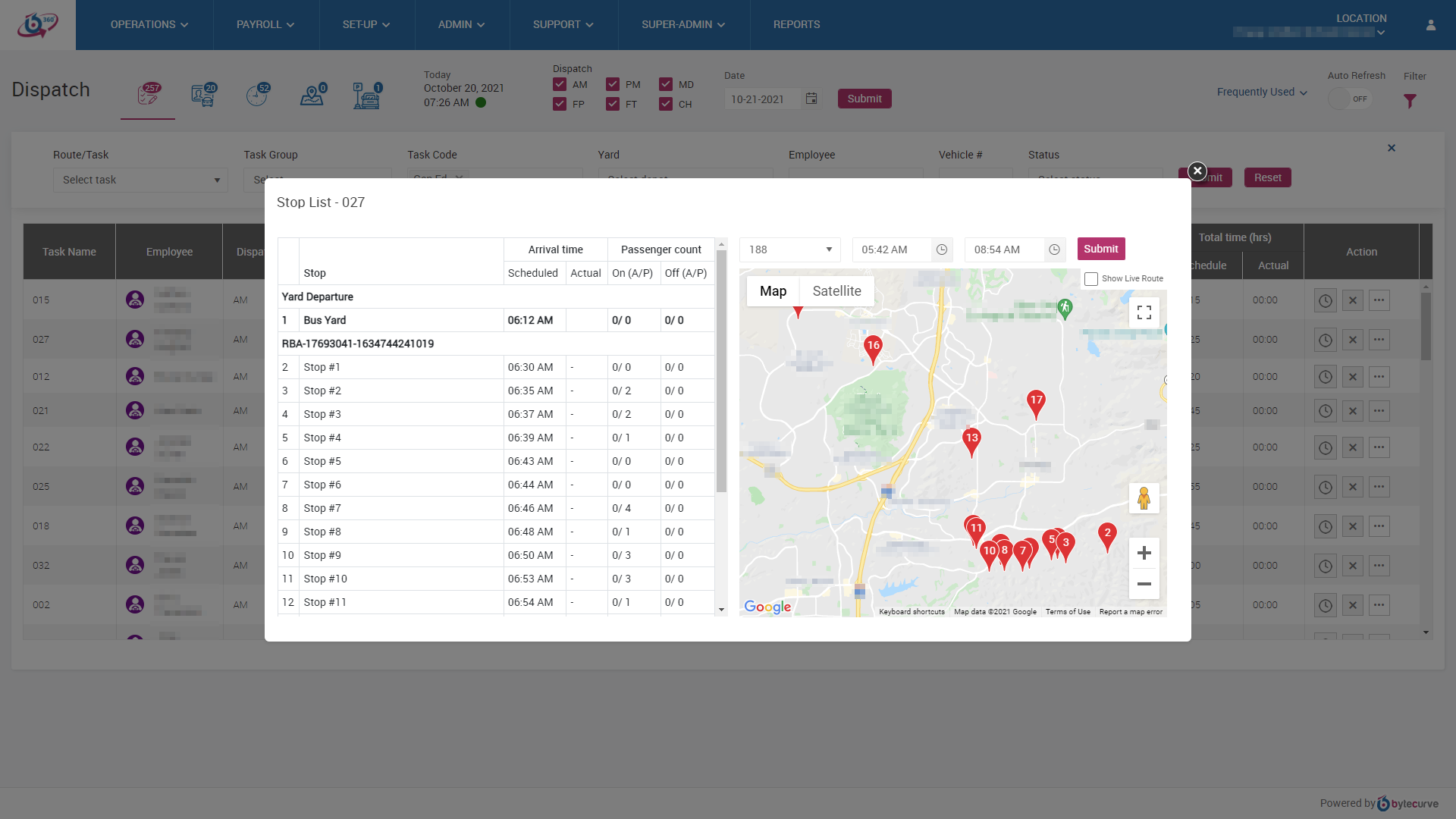Enable the Show Live Route checkbox

pos(1091,279)
